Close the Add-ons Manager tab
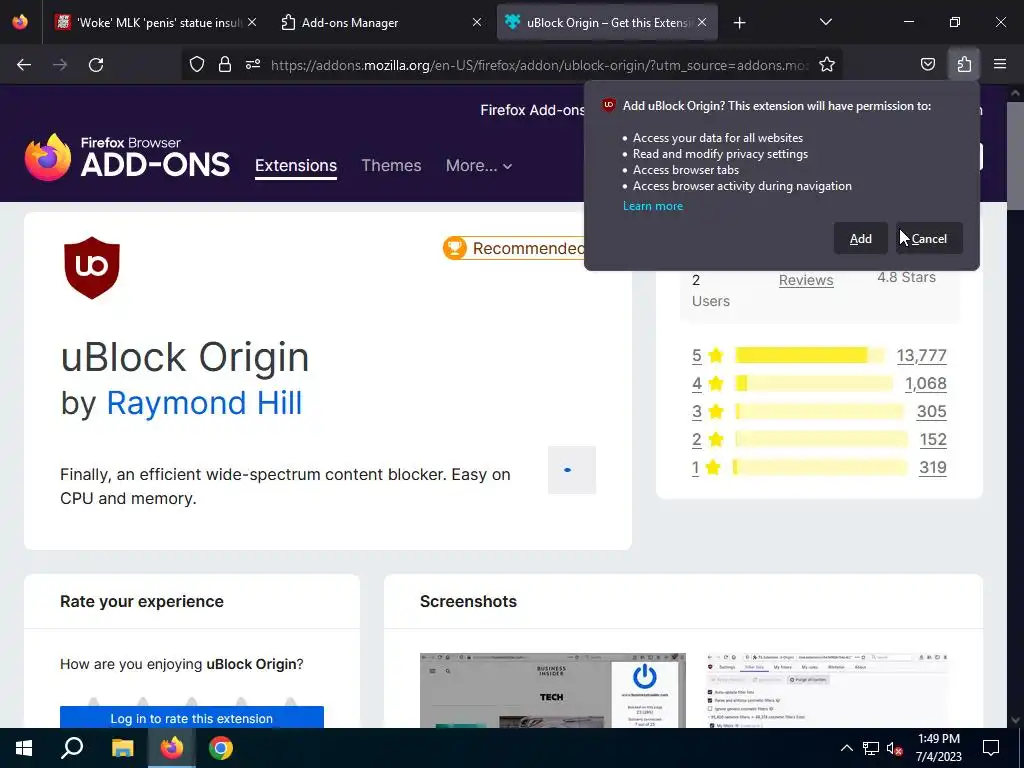 (x=477, y=23)
